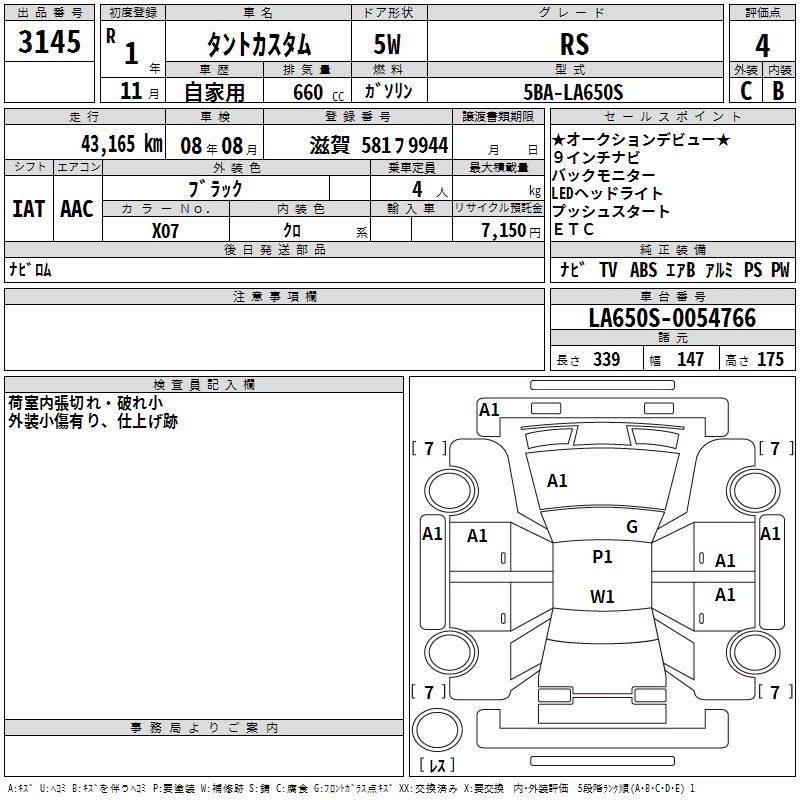Select exterior color ブラック
800x800 pixels.
click(215, 189)
